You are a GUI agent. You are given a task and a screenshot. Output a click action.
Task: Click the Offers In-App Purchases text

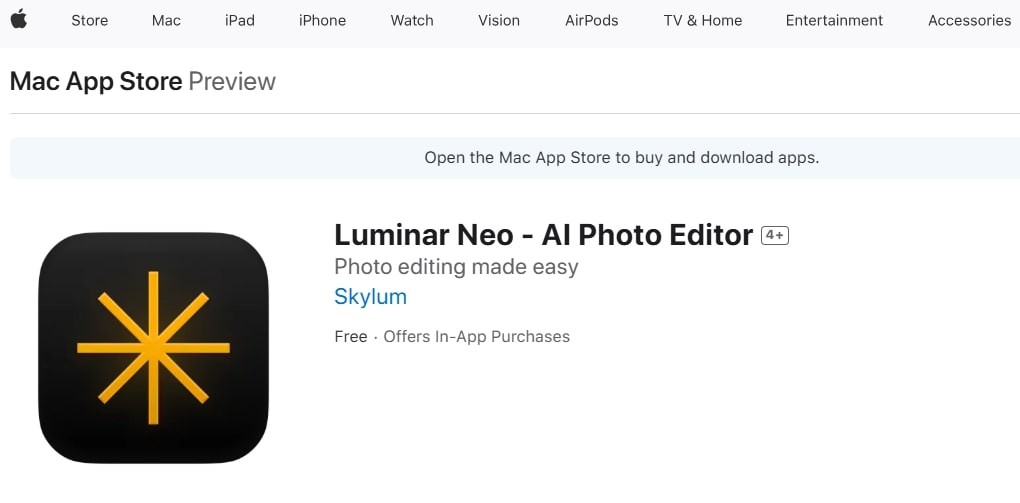pyautogui.click(x=476, y=336)
